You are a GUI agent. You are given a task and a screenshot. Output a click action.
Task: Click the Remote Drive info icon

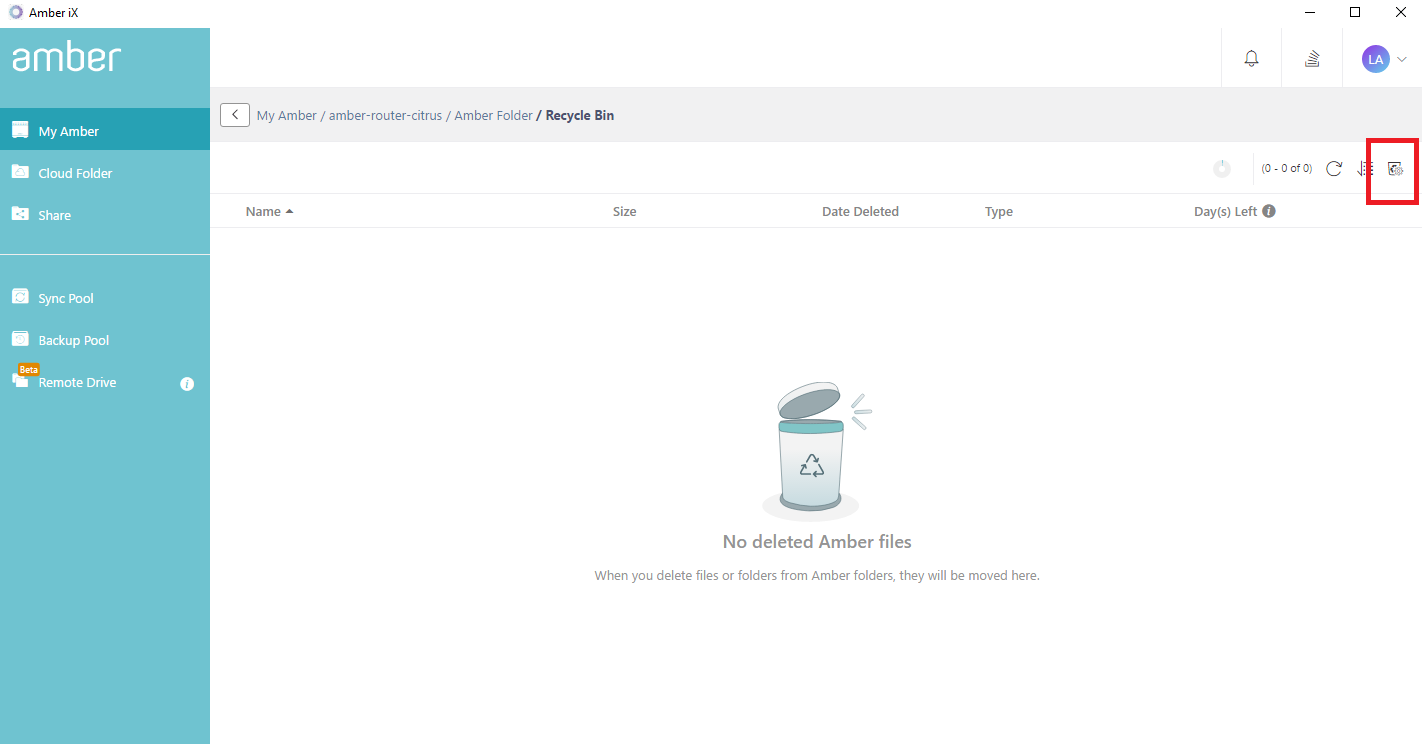(x=187, y=383)
